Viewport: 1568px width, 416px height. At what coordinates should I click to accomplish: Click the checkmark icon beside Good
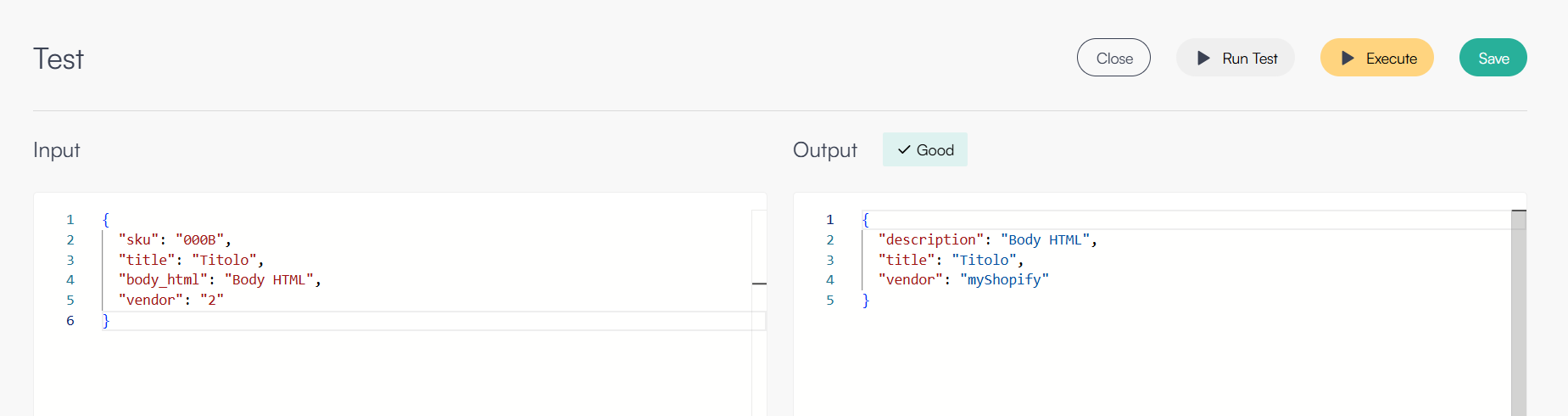[x=904, y=150]
